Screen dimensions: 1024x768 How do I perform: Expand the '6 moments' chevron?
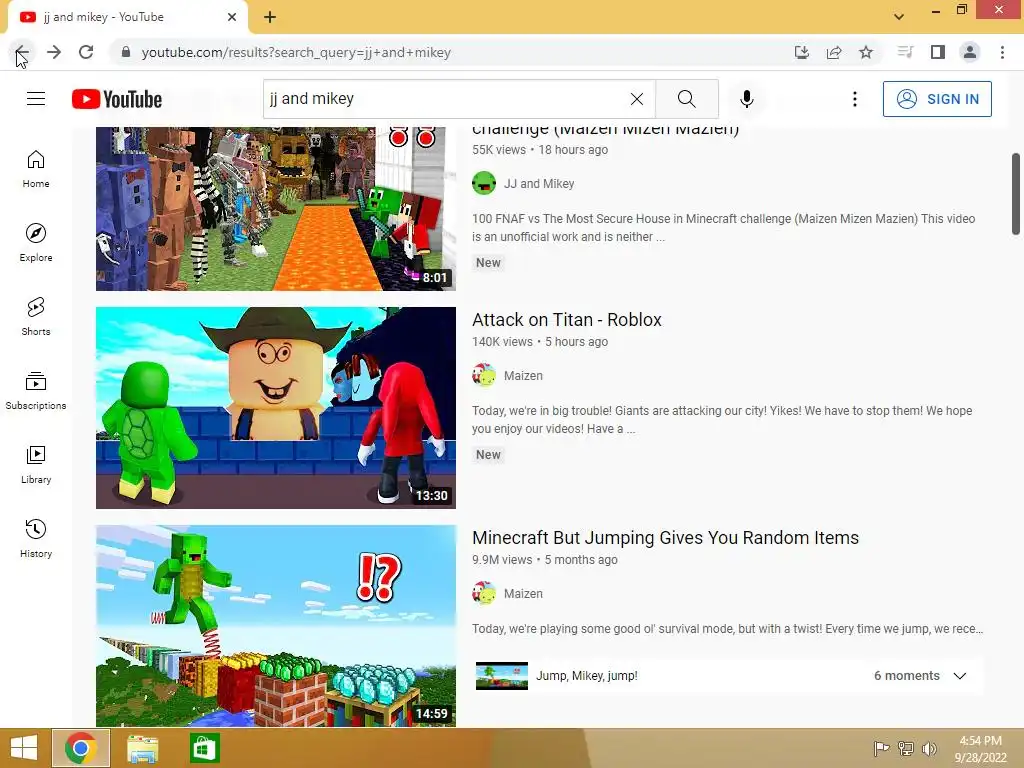click(x=959, y=676)
